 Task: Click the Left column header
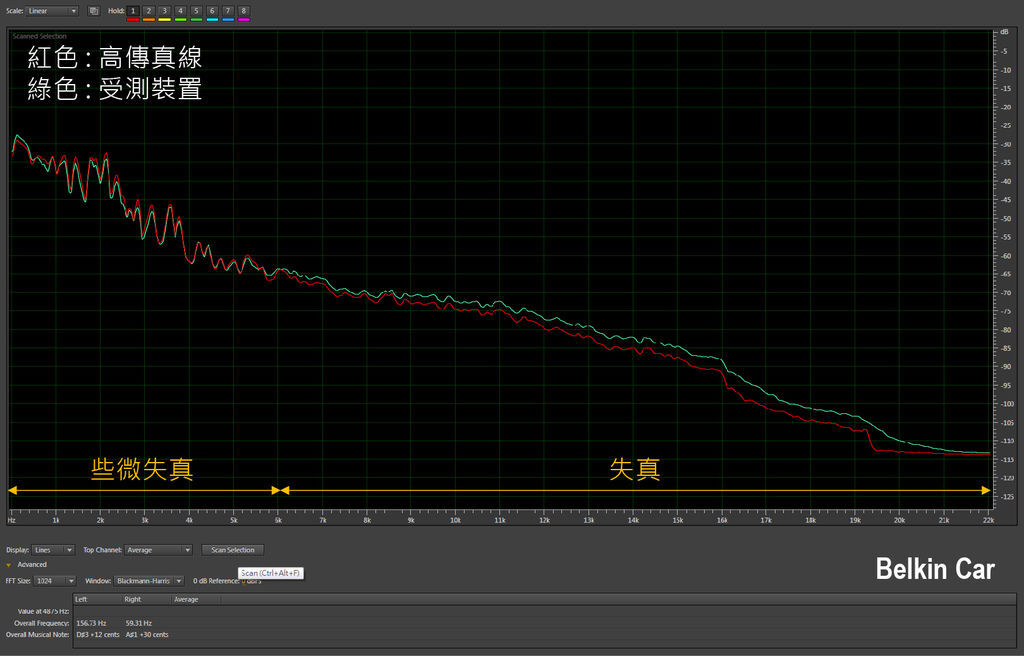[82, 600]
